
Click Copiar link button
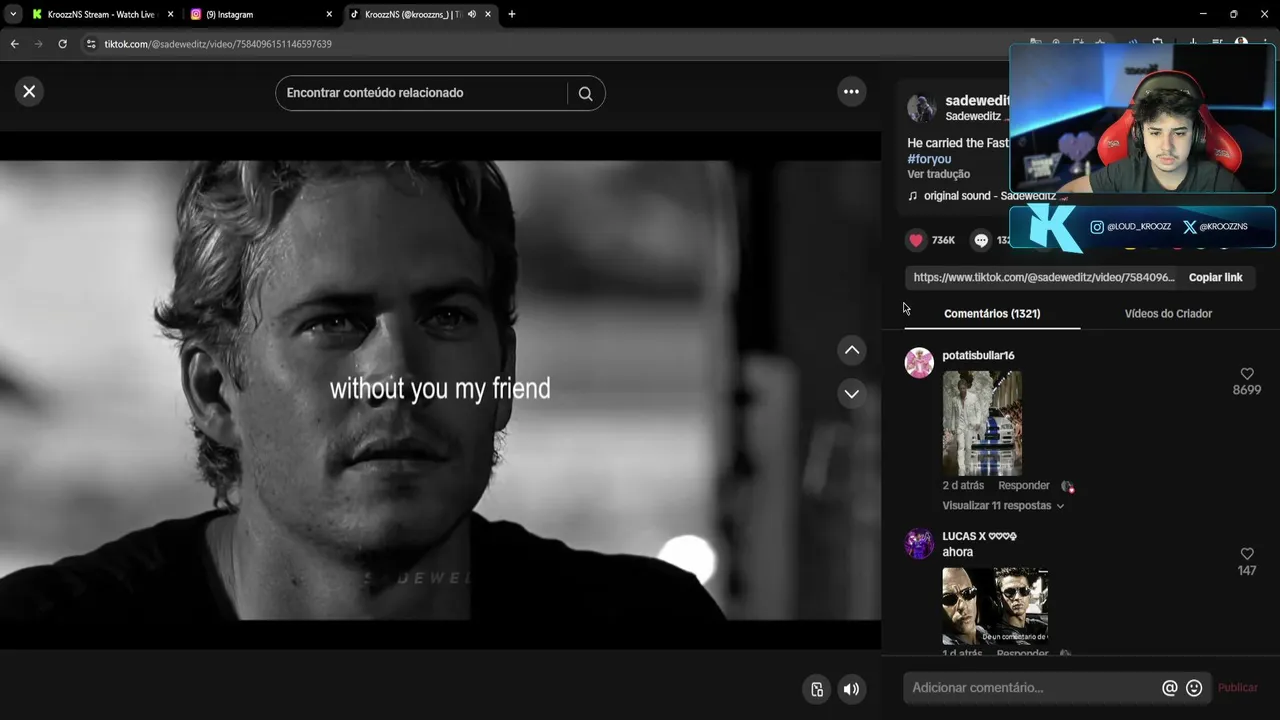click(1215, 277)
